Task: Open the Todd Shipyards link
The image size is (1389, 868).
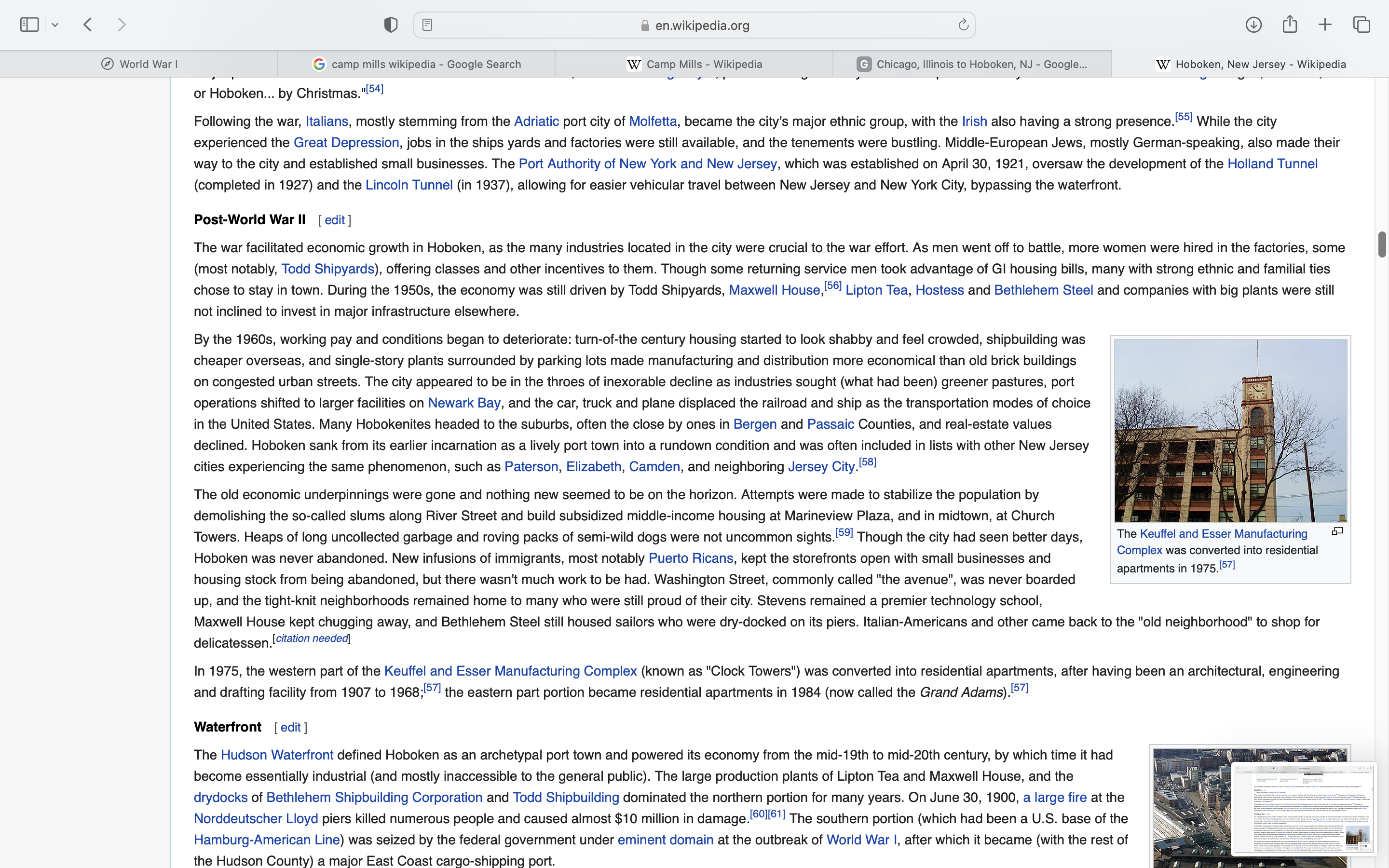Action: point(327,269)
